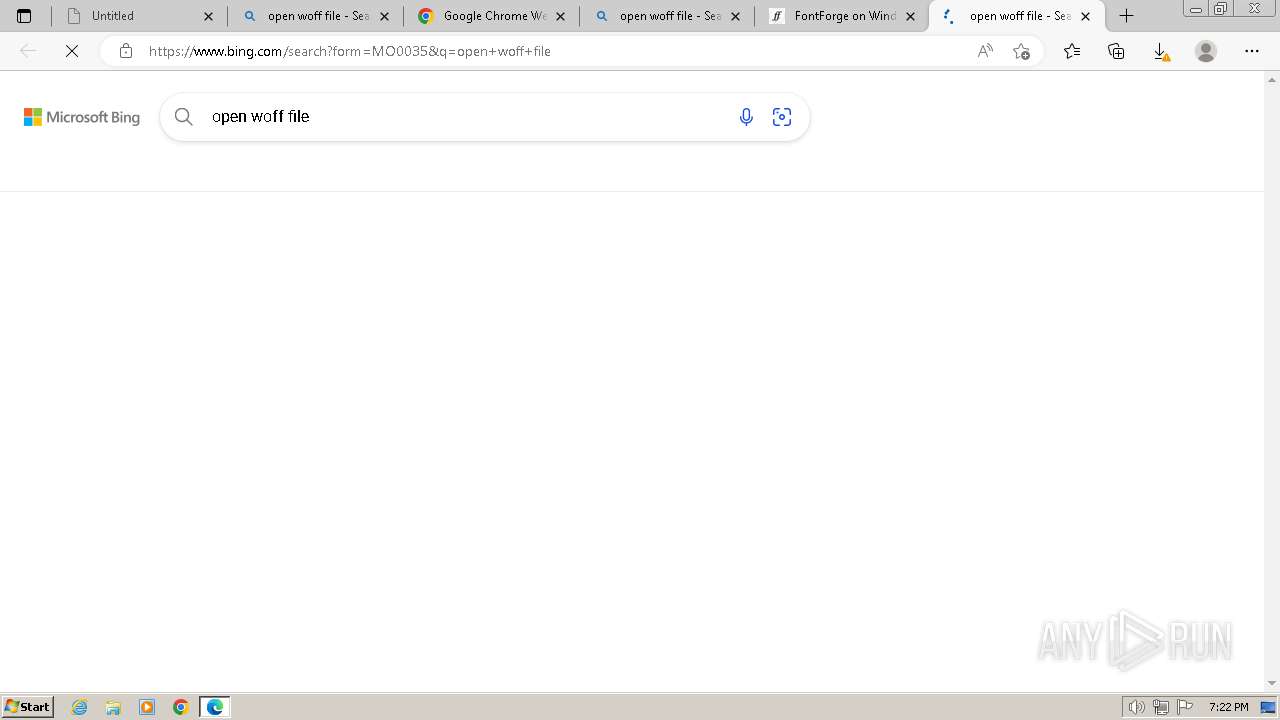This screenshot has width=1280, height=720.
Task: Stop loading the page
Action: coord(72,51)
